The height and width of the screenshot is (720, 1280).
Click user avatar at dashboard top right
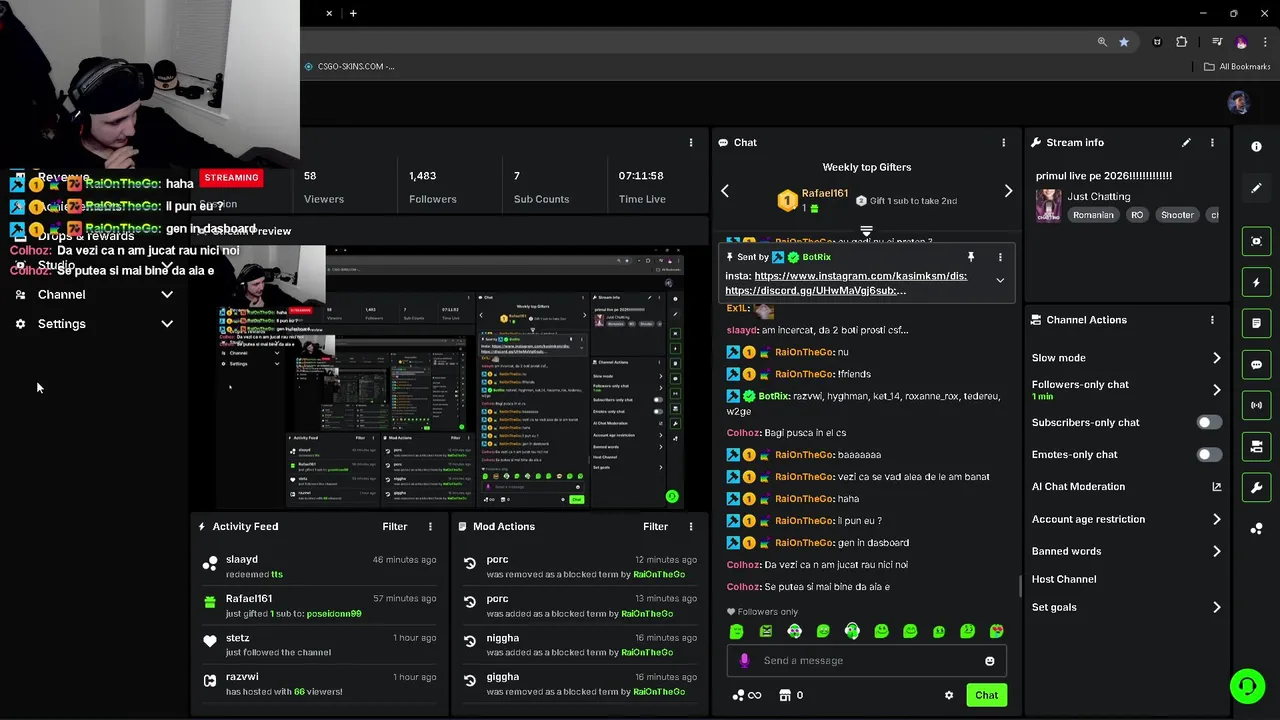pyautogui.click(x=1238, y=103)
